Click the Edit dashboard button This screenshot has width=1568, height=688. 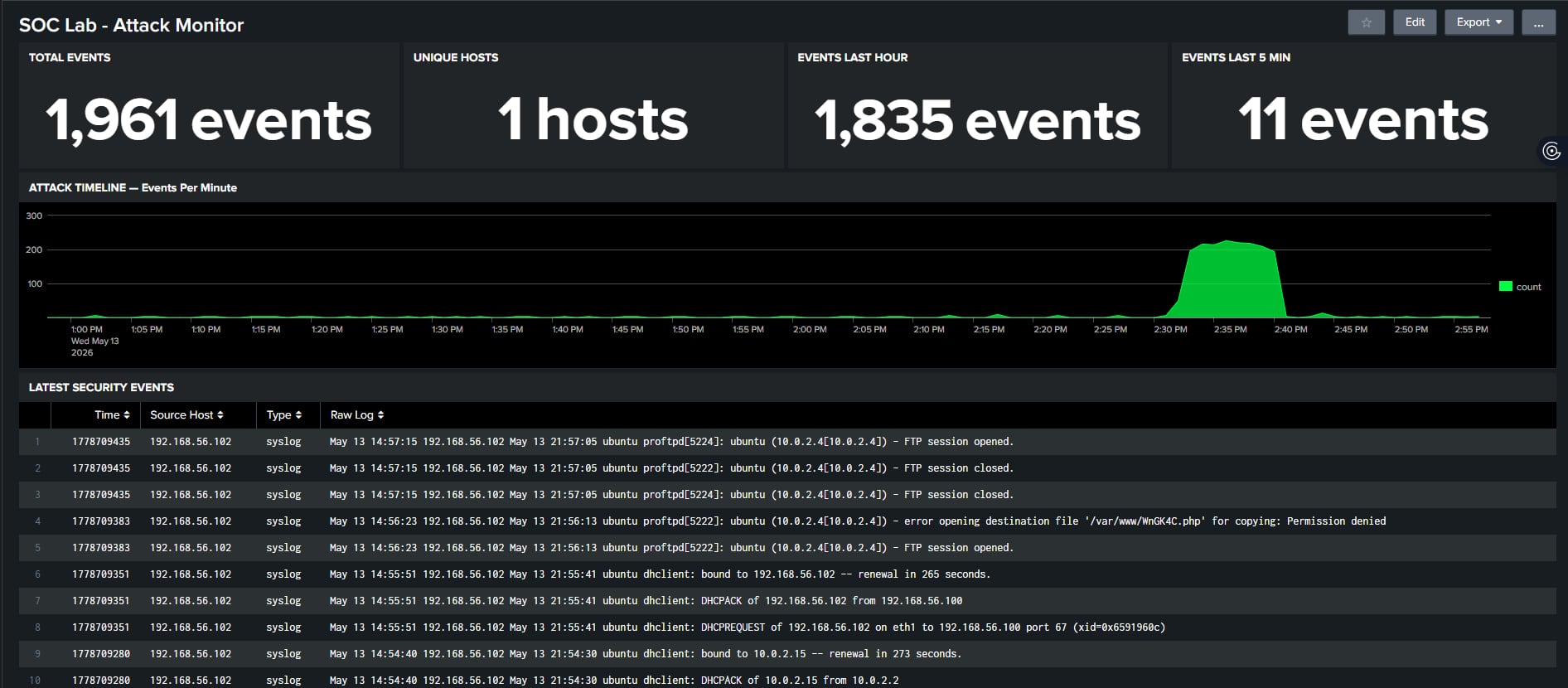(x=1415, y=22)
